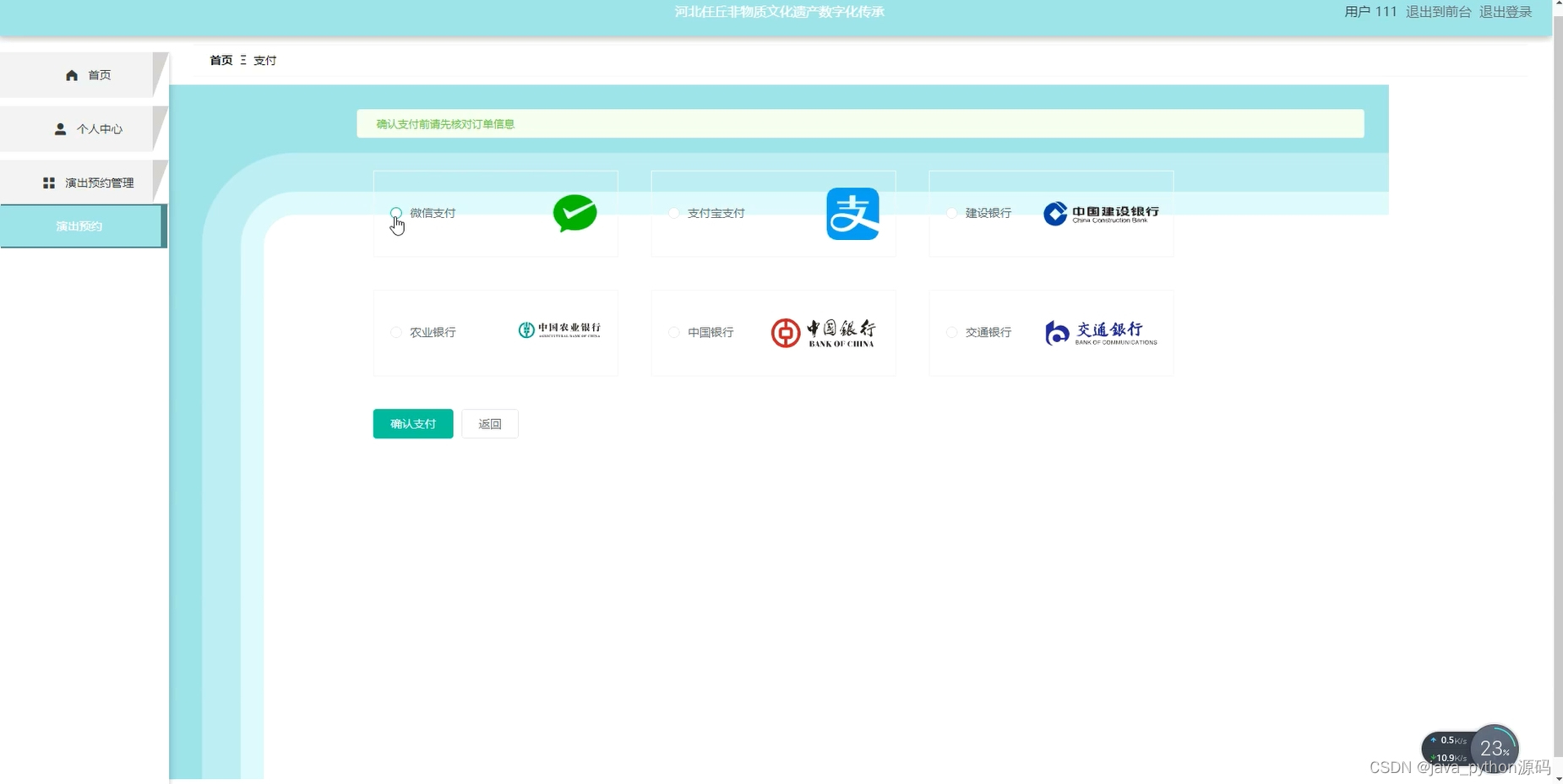Click 确认支付 button
The height and width of the screenshot is (784, 1563).
click(x=413, y=424)
